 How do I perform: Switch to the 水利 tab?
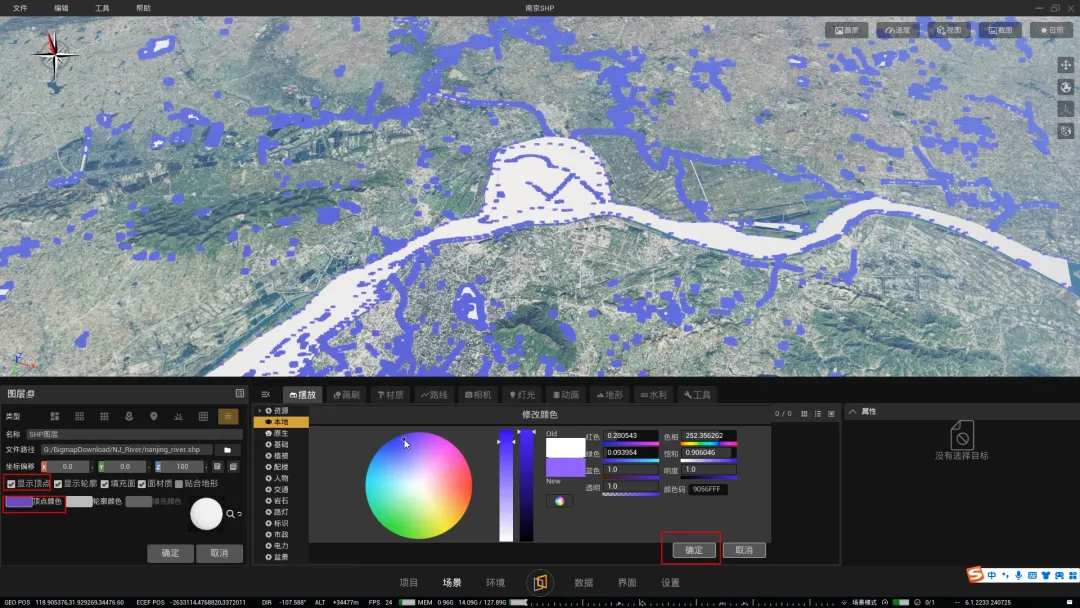click(x=654, y=395)
